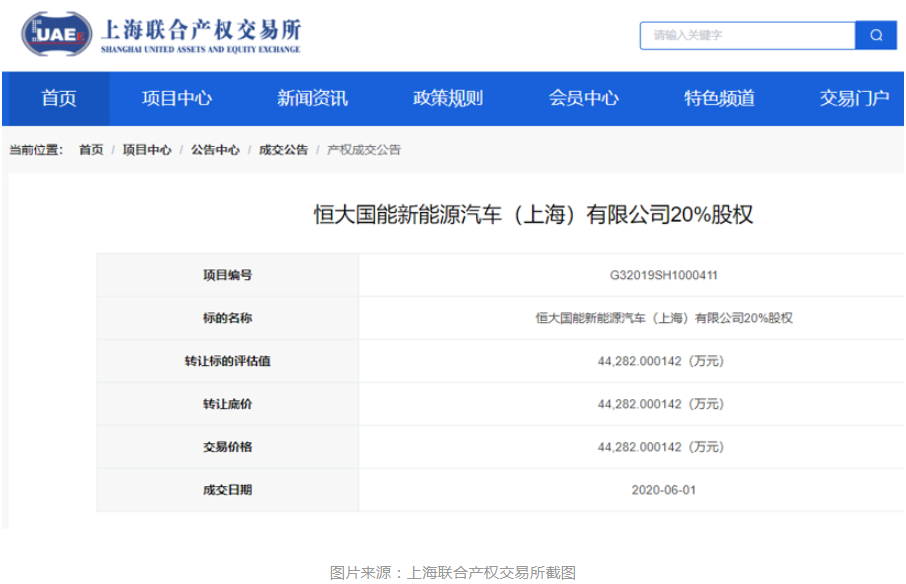Open the 项目中心 navigation menu
The width and height of the screenshot is (906, 584).
[177, 98]
